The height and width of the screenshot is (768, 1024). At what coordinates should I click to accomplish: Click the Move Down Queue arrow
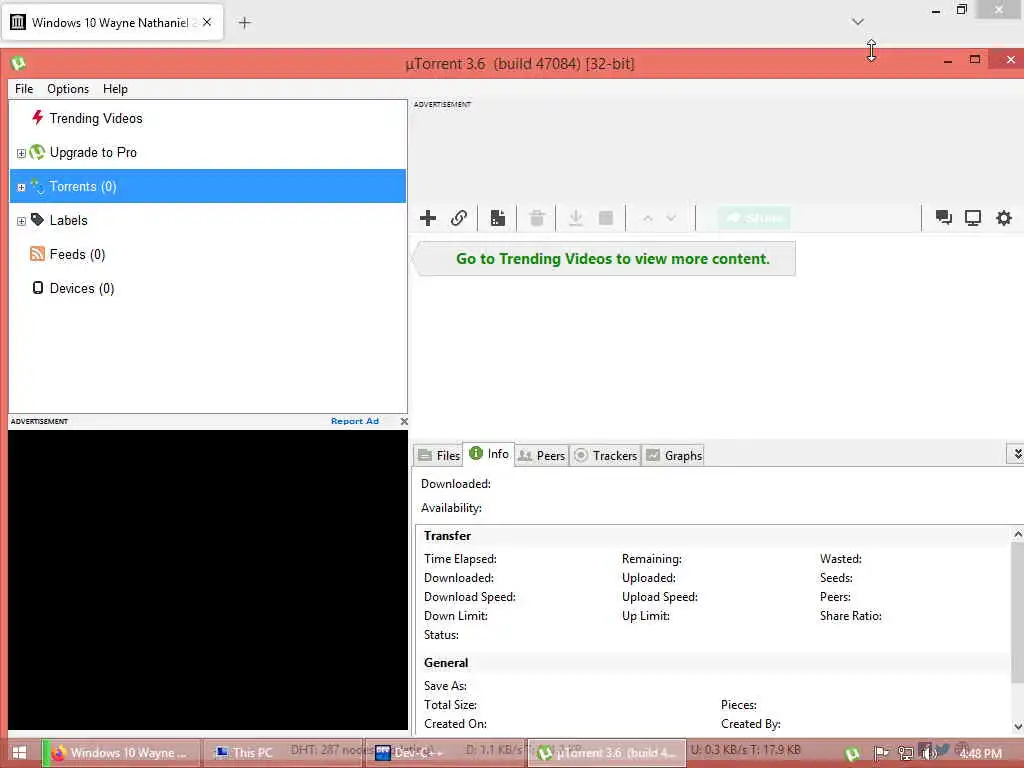(x=671, y=218)
